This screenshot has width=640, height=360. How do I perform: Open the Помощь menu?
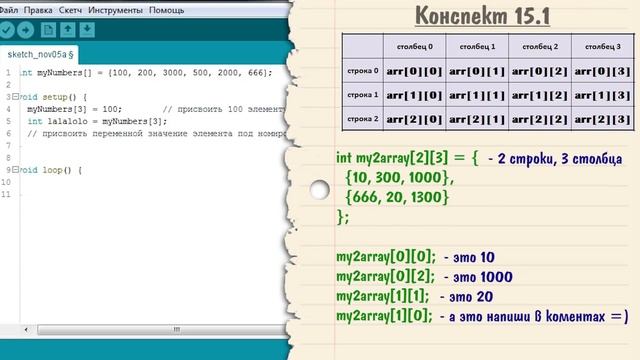tap(167, 10)
